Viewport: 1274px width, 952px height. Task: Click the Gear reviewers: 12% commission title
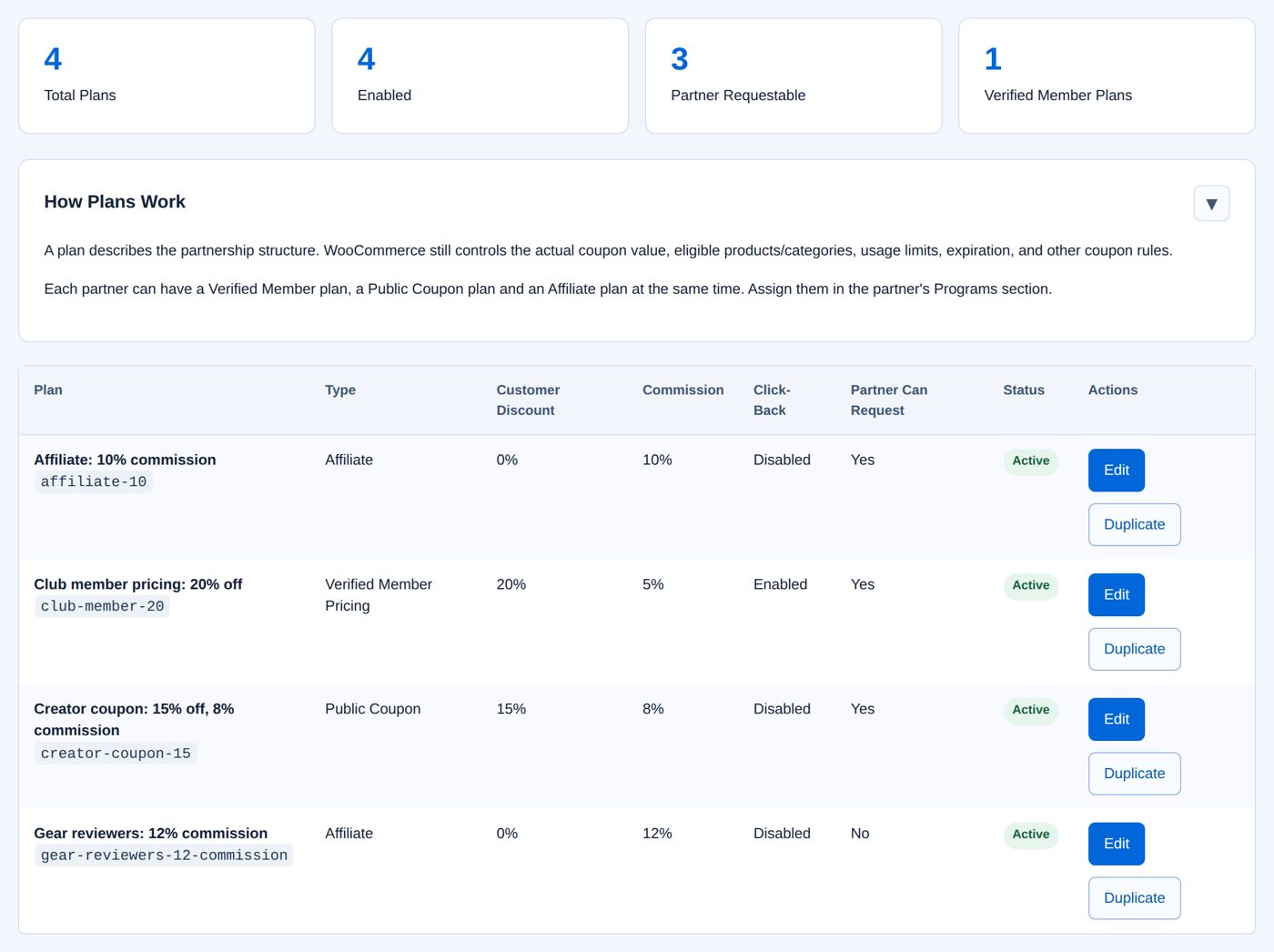[151, 834]
